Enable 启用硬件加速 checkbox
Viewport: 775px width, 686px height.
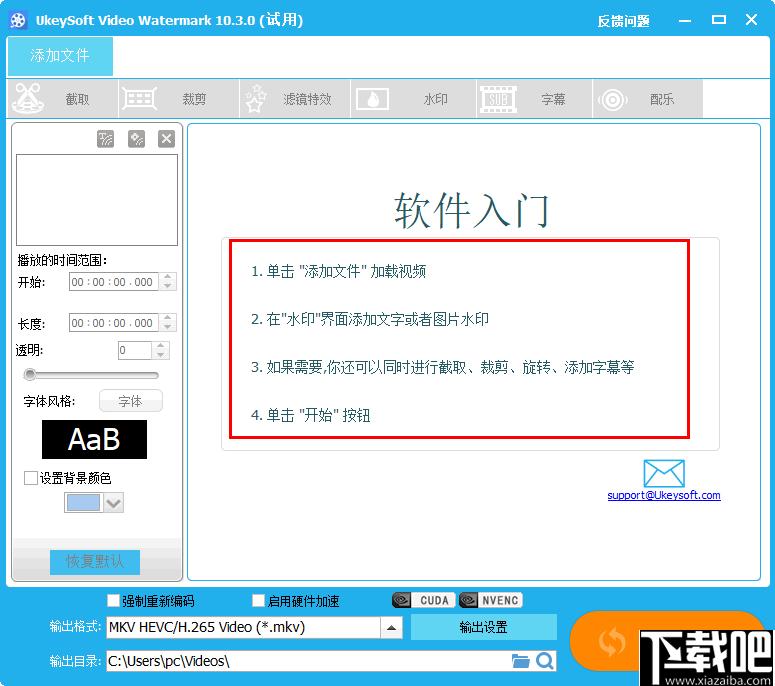pos(258,600)
